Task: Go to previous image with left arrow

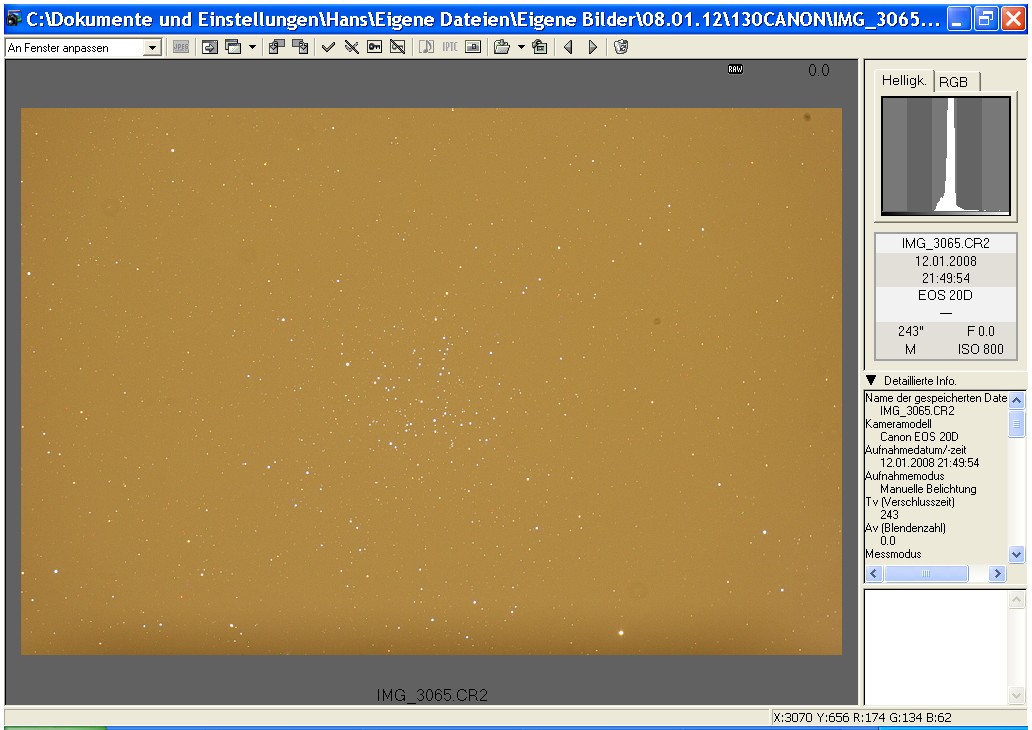Action: [569, 47]
